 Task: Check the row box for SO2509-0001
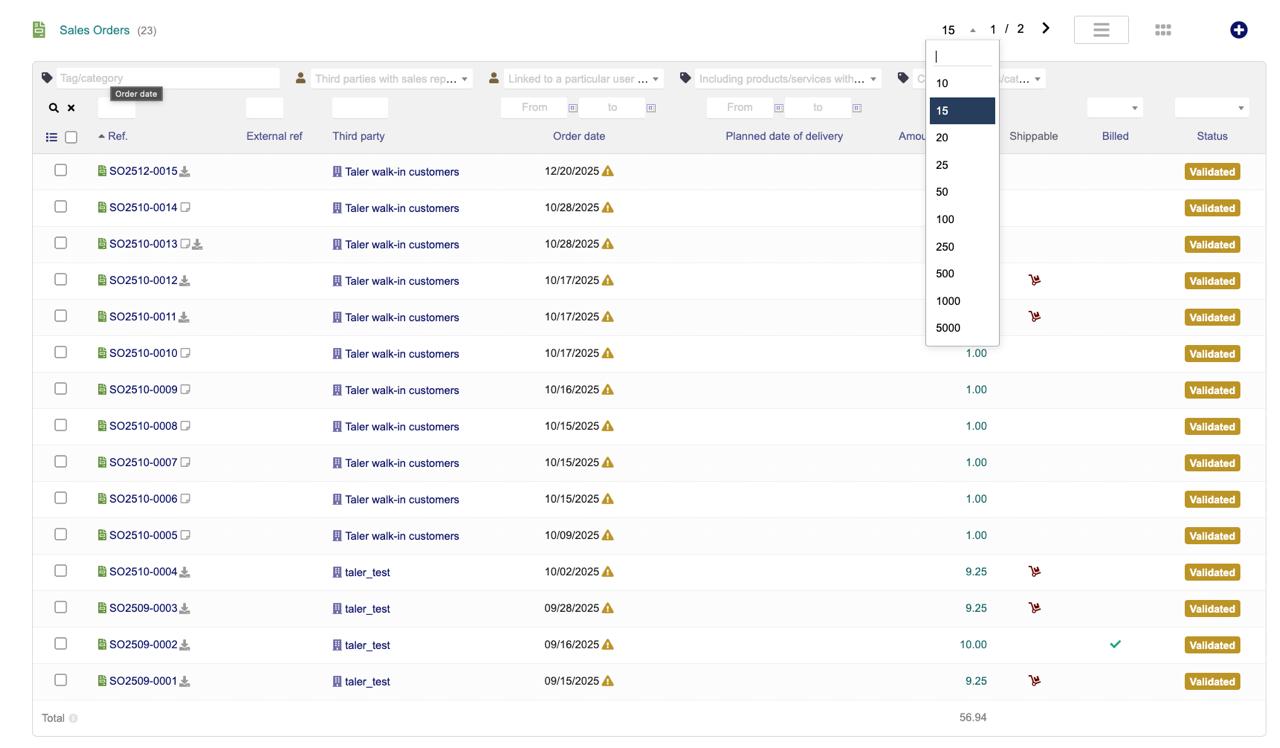pyautogui.click(x=61, y=680)
